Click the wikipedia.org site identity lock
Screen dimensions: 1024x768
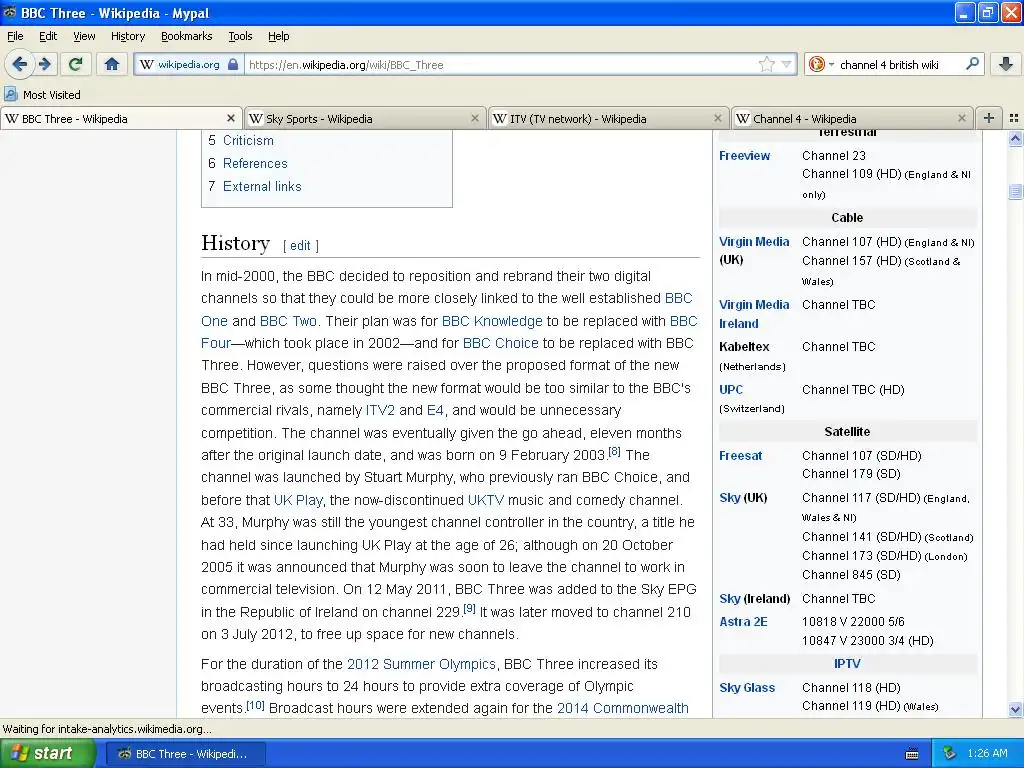[x=189, y=64]
